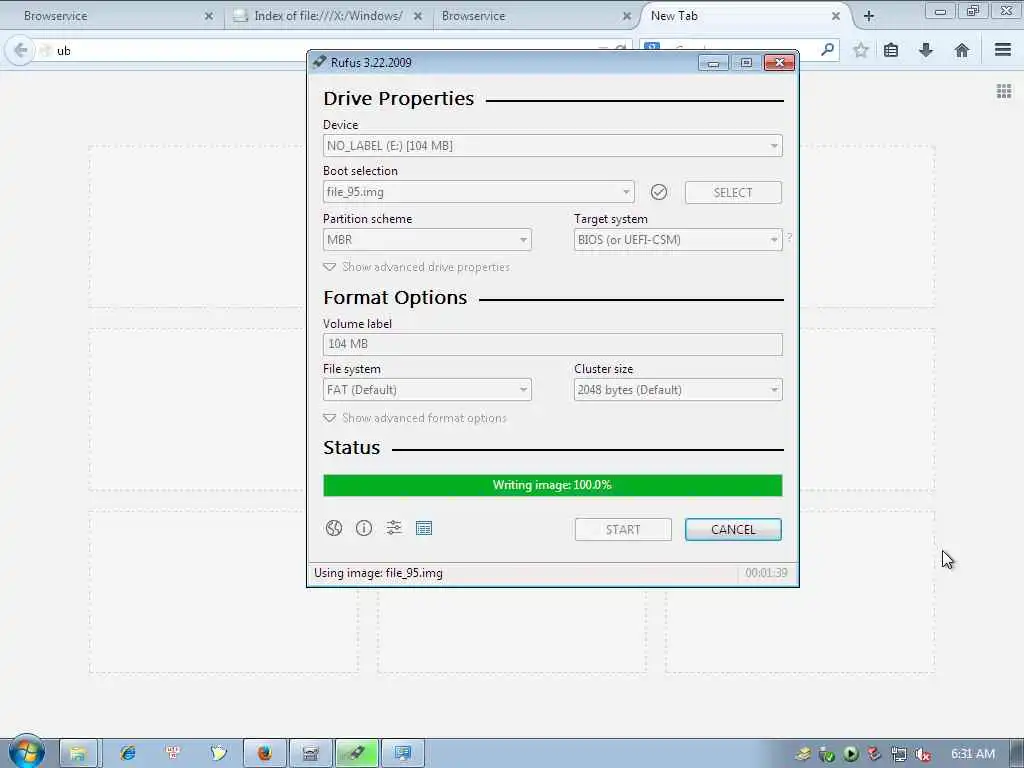
Task: Open the Windows Start orb
Action: click(x=25, y=752)
